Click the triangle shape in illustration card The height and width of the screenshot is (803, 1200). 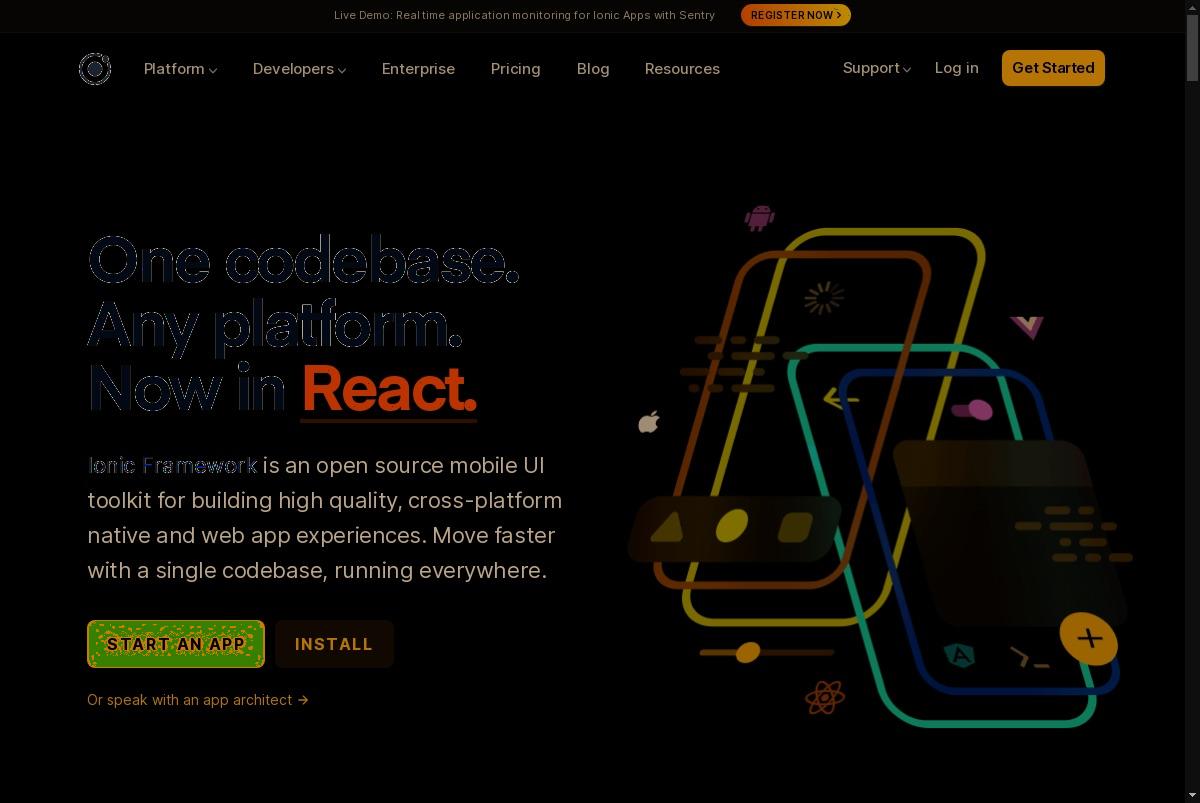pos(667,527)
